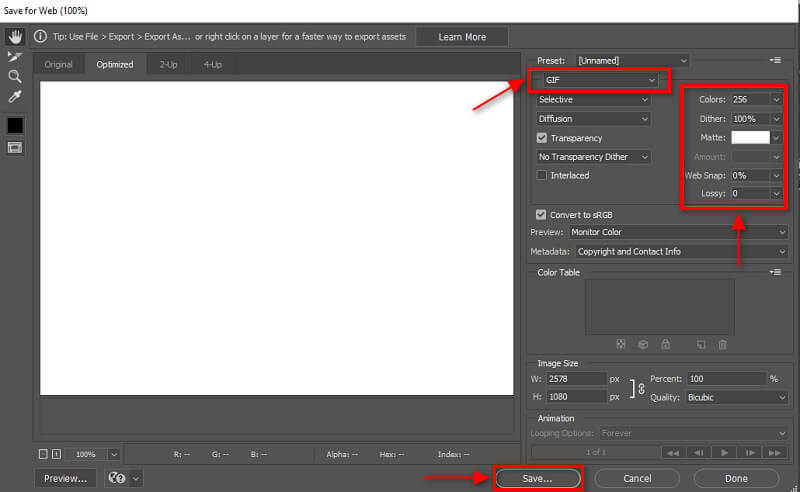The height and width of the screenshot is (492, 800).
Task: Open the Quality Bicubic dropdown
Action: (737, 397)
